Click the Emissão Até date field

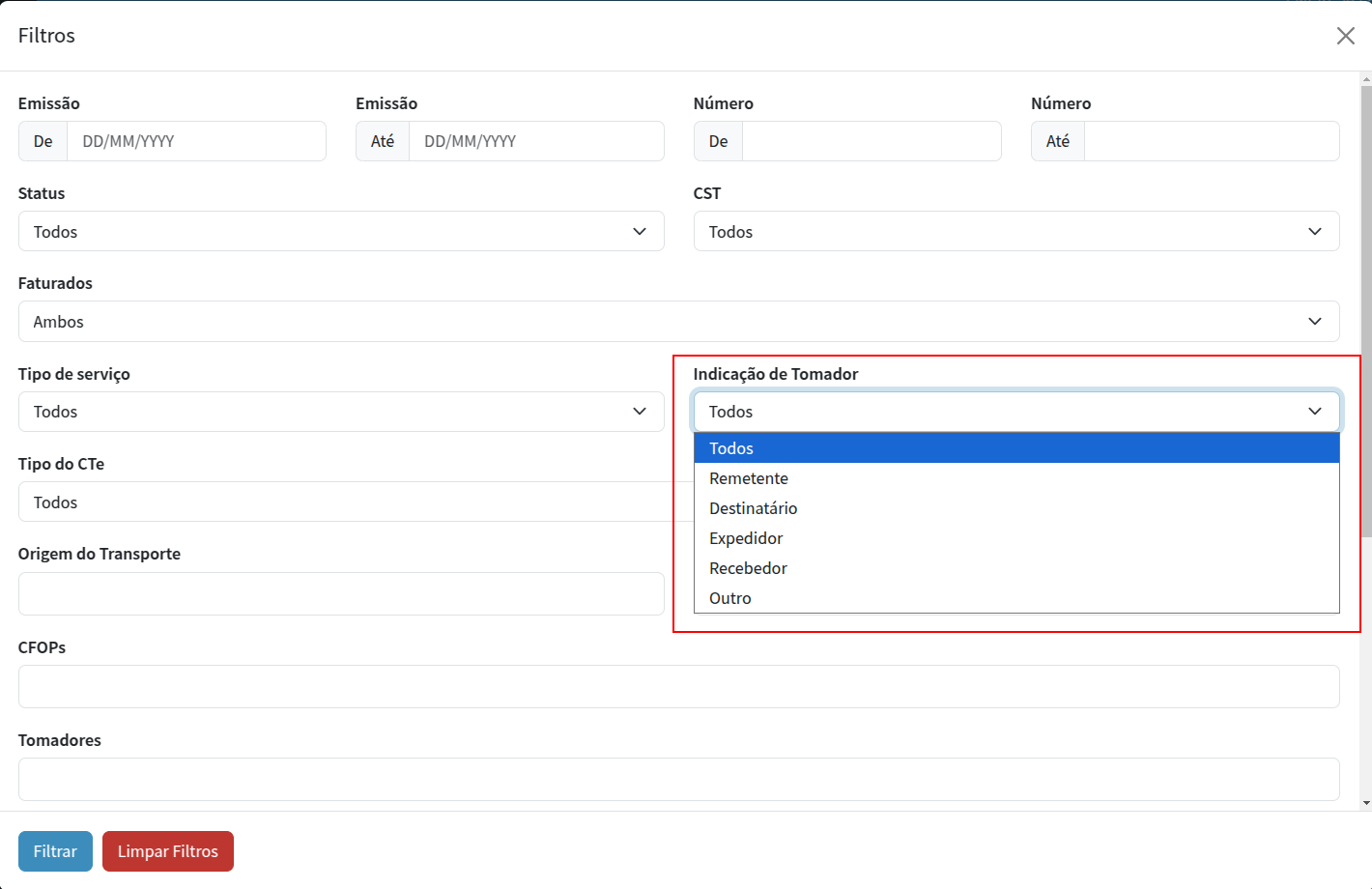tap(535, 141)
